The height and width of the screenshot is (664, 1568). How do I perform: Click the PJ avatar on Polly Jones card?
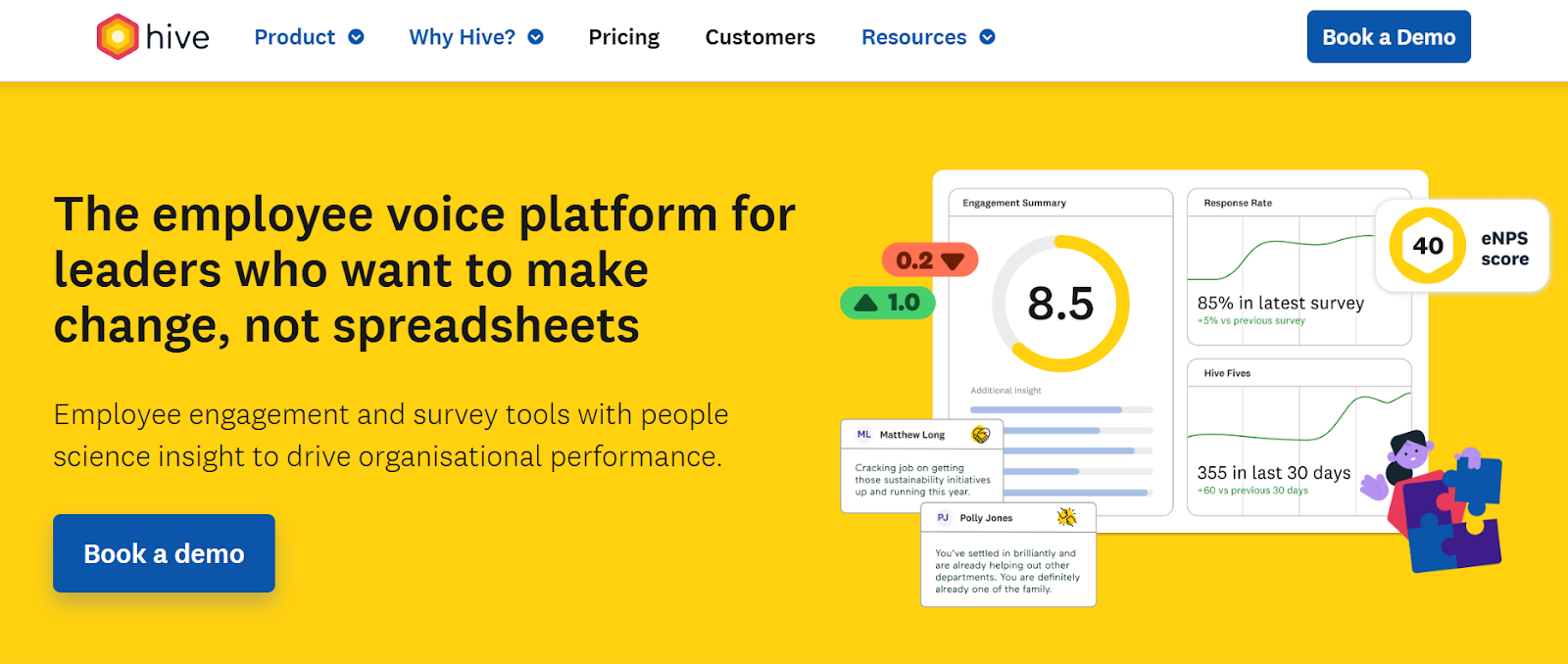click(943, 518)
